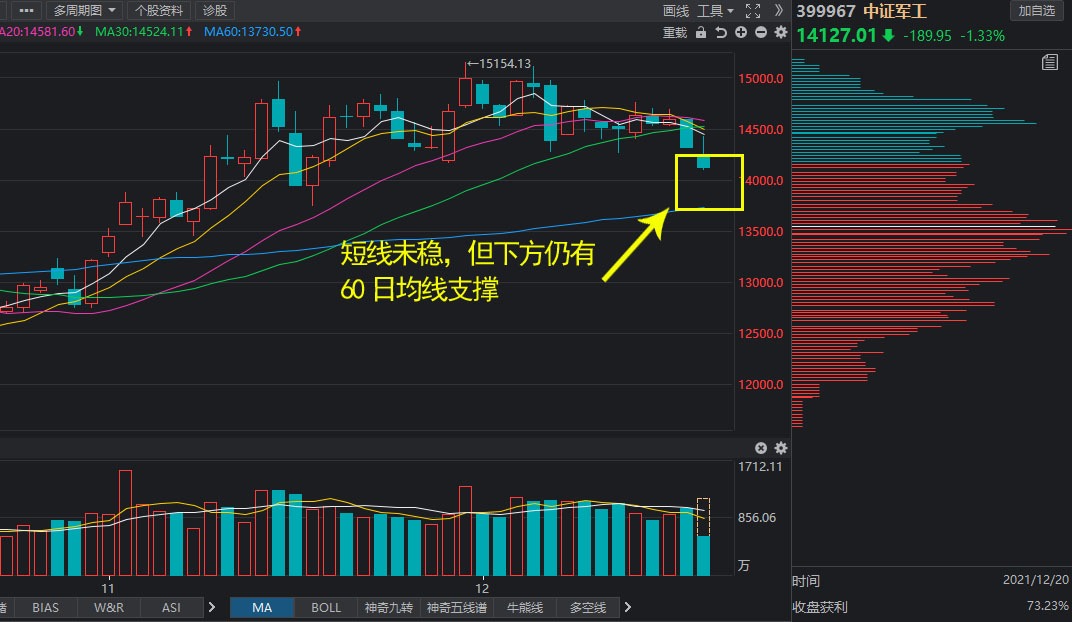
Task: Select the W&R indicator tab
Action: tap(109, 607)
